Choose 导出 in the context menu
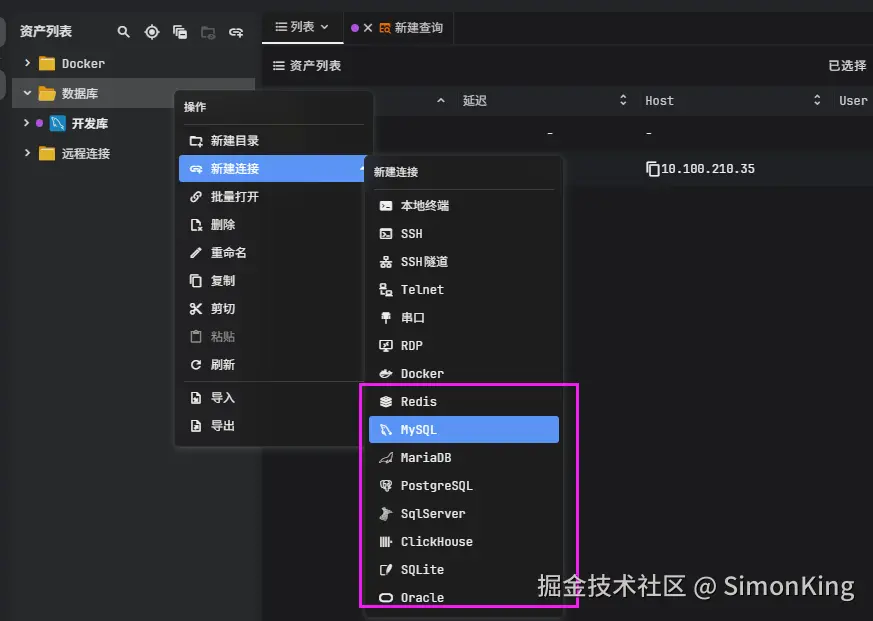The width and height of the screenshot is (873, 621). click(272, 426)
